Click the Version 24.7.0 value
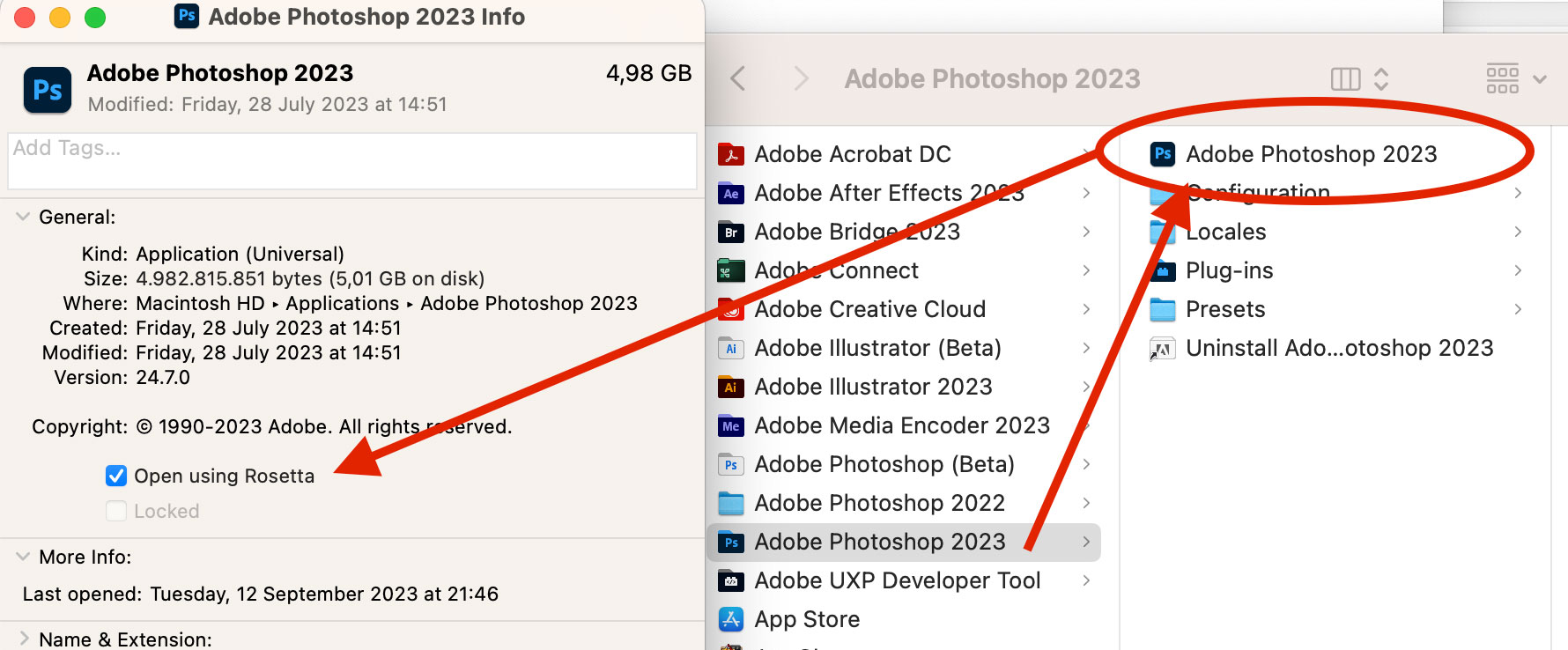1568x650 pixels. coord(163,377)
